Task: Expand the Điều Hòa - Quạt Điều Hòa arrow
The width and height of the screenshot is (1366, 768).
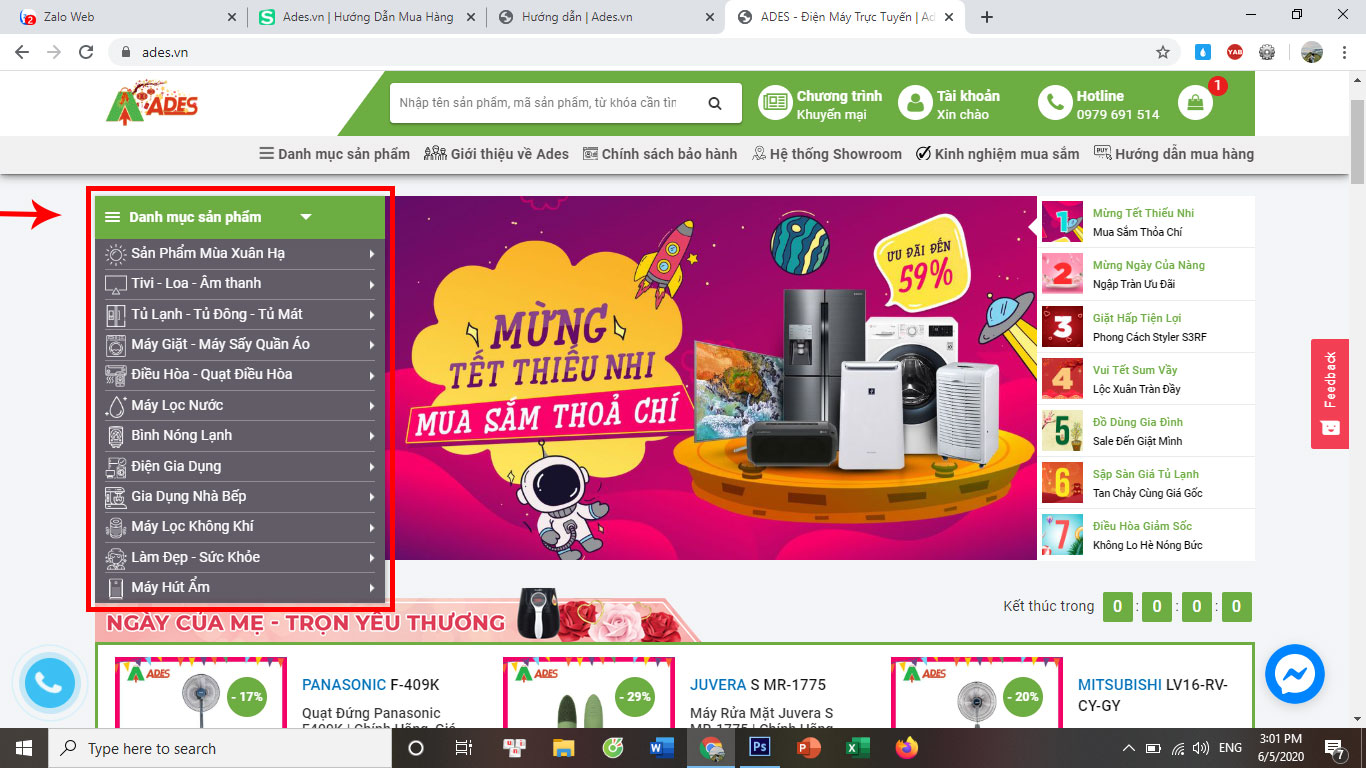Action: tap(371, 375)
